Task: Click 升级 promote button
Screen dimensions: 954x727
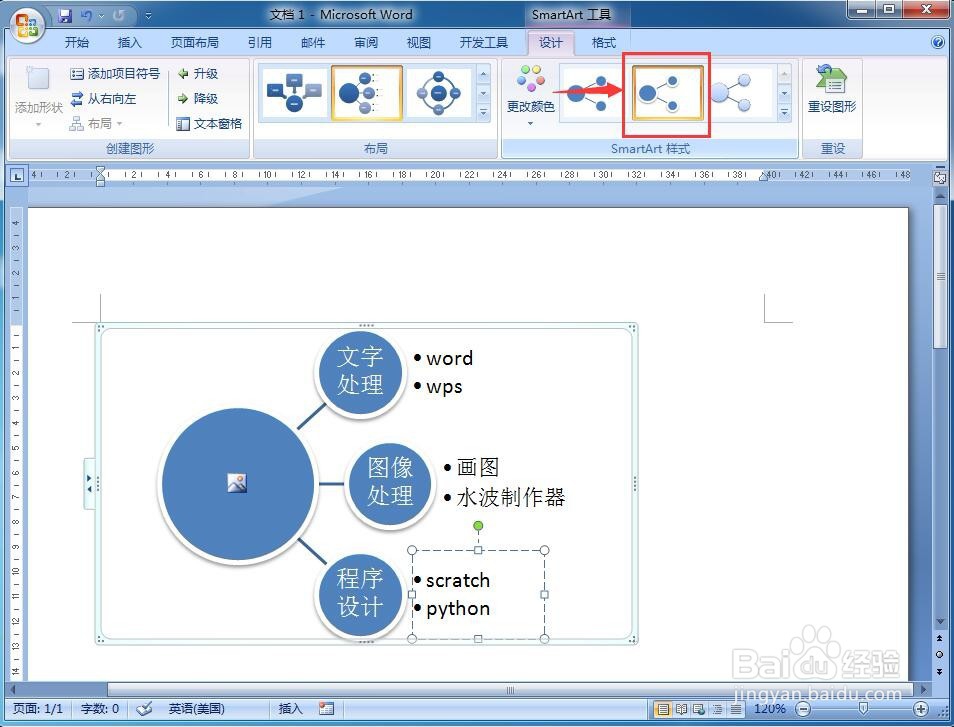Action: point(198,74)
